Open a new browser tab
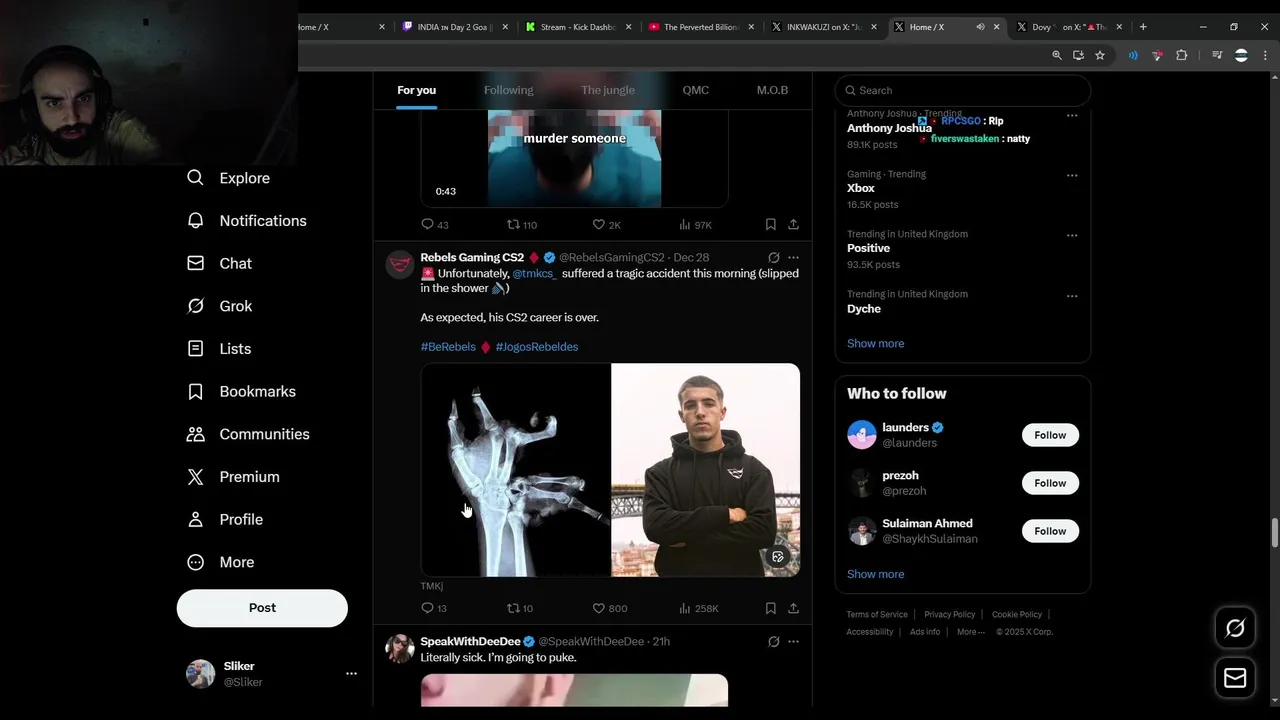 point(1143,27)
